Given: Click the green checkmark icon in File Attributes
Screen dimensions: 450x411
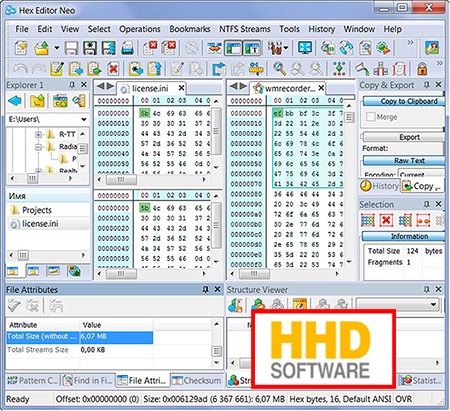Looking at the screenshot, I should pyautogui.click(x=14, y=306).
